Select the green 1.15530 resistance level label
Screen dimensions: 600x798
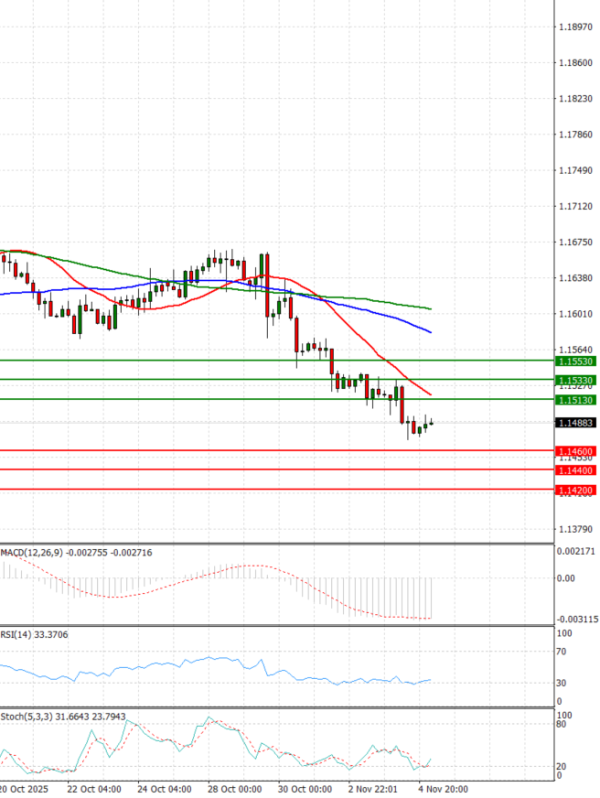pos(577,360)
